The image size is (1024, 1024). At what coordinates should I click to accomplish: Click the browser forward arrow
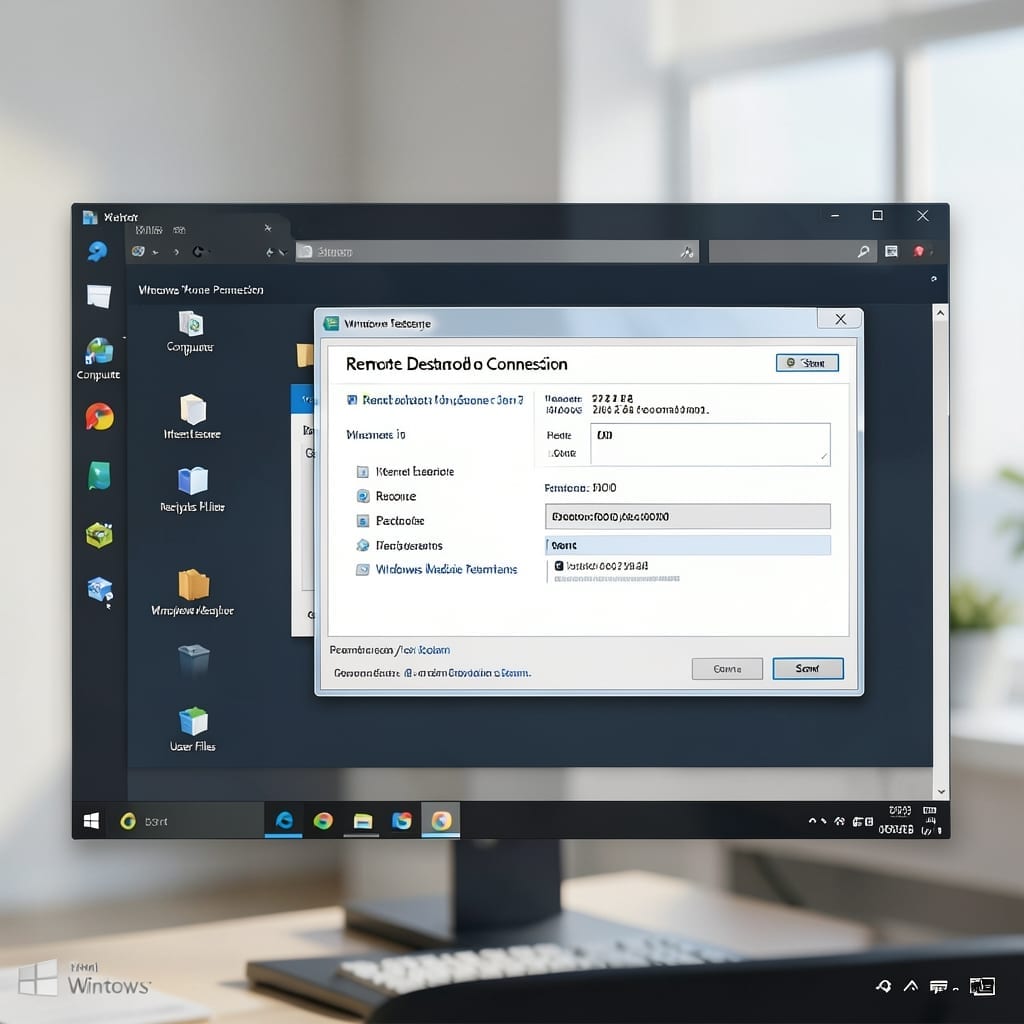click(x=176, y=252)
